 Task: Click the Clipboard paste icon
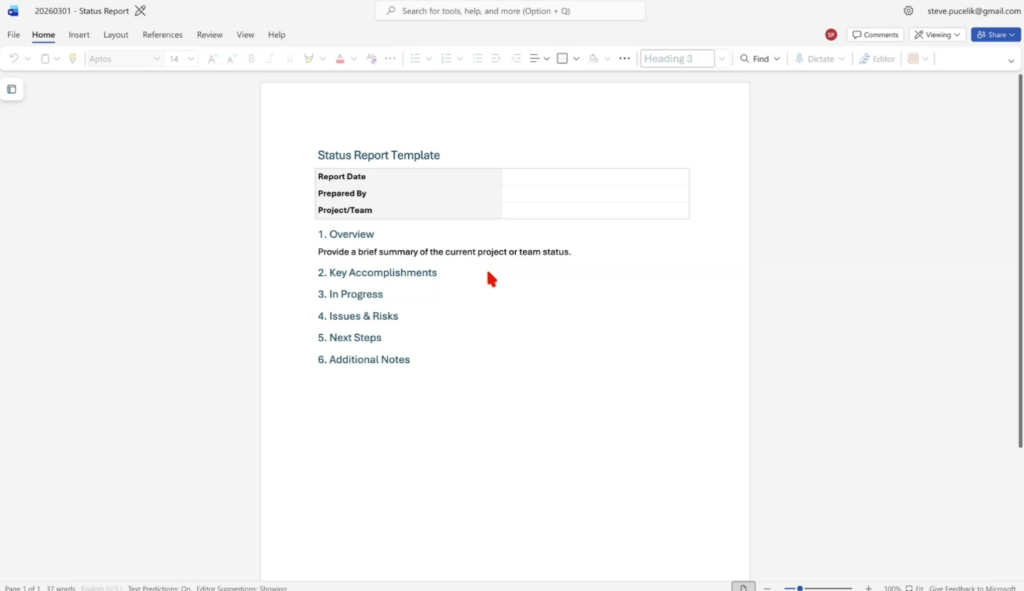tap(45, 59)
